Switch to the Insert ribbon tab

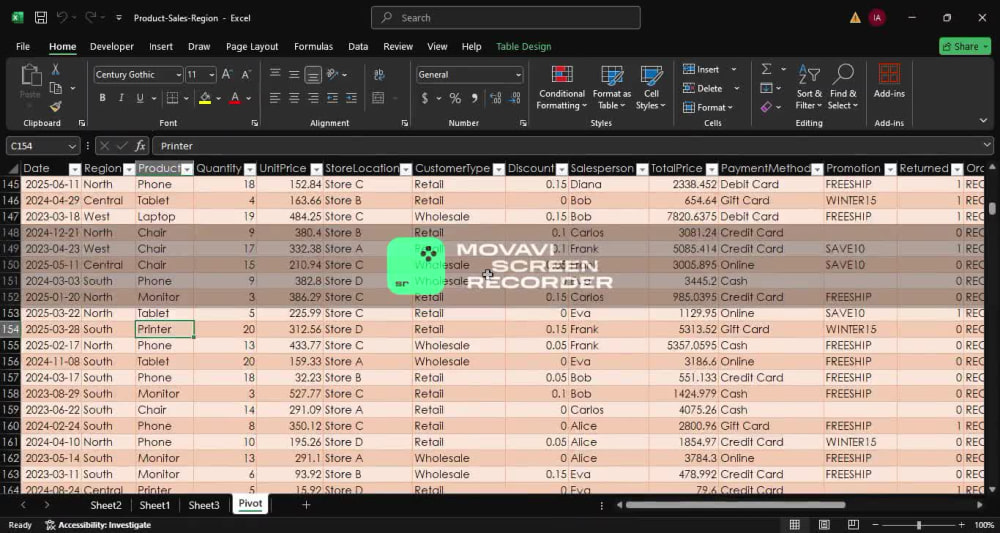coord(161,47)
